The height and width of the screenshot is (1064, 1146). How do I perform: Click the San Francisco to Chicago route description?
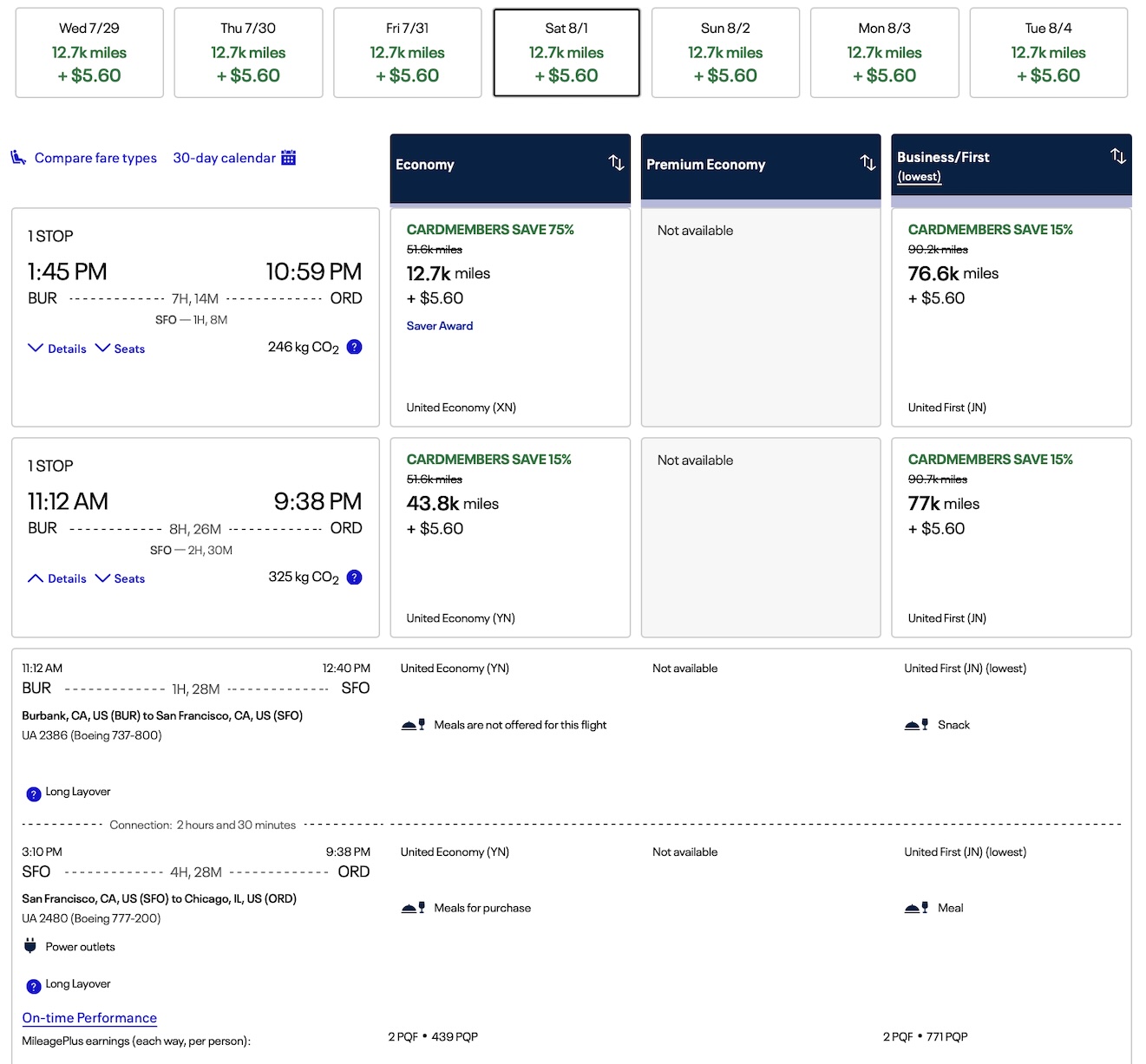(160, 898)
